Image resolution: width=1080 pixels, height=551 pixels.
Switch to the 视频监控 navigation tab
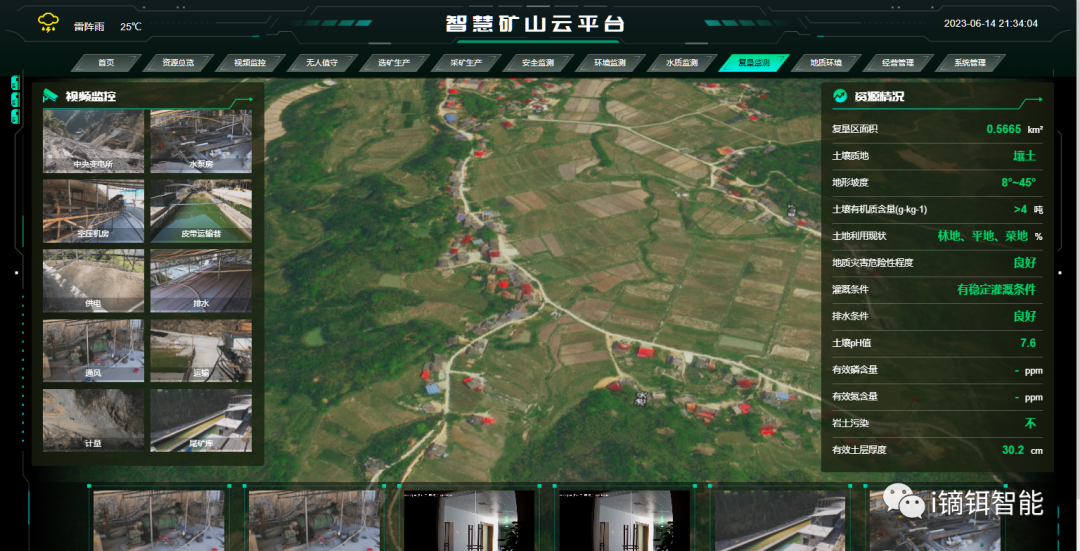(x=249, y=63)
